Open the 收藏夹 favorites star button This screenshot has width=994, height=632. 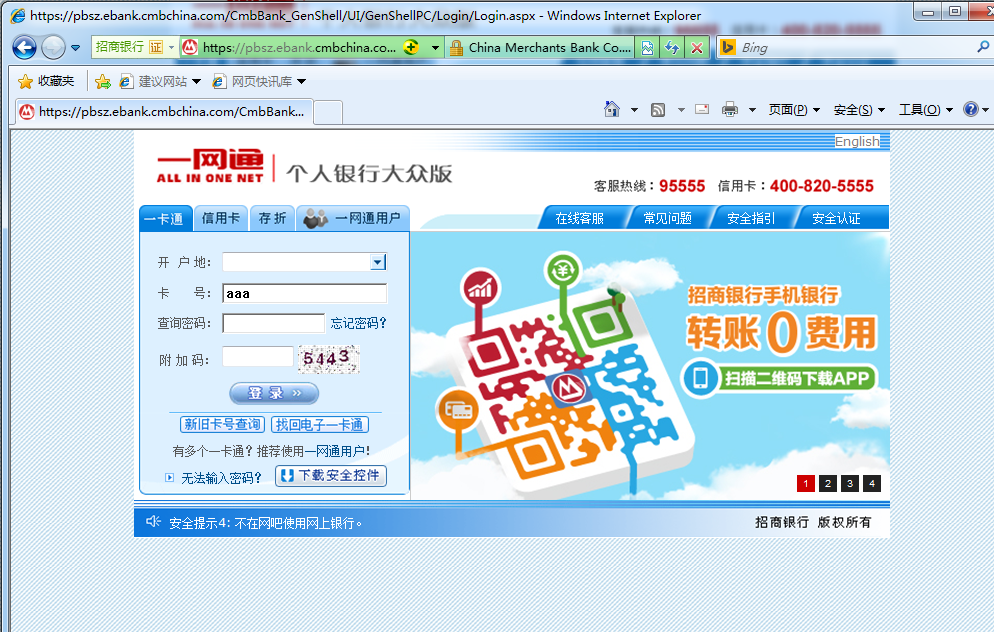[46, 81]
